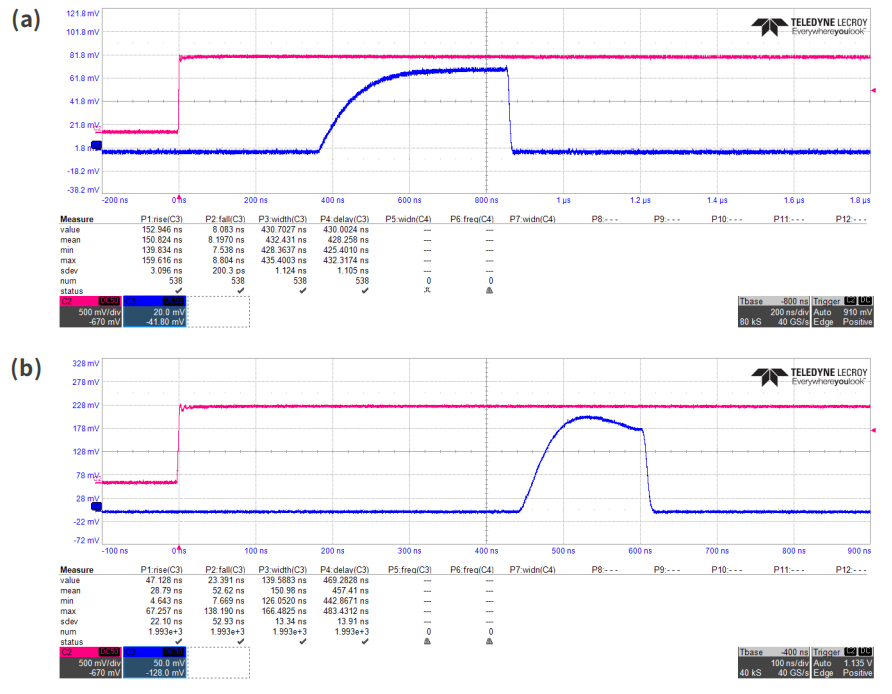
Task: Click the P5 status icon in panel (a)
Action: coord(427,291)
